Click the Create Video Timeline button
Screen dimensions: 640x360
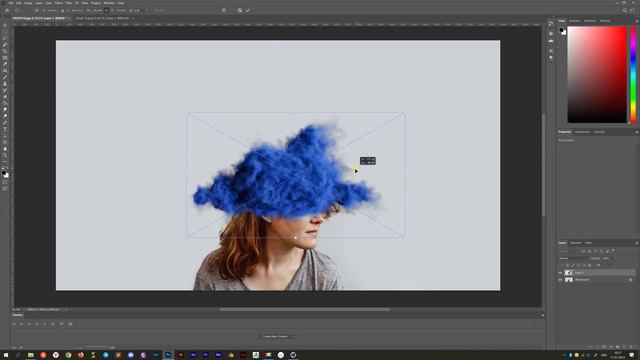tap(276, 336)
